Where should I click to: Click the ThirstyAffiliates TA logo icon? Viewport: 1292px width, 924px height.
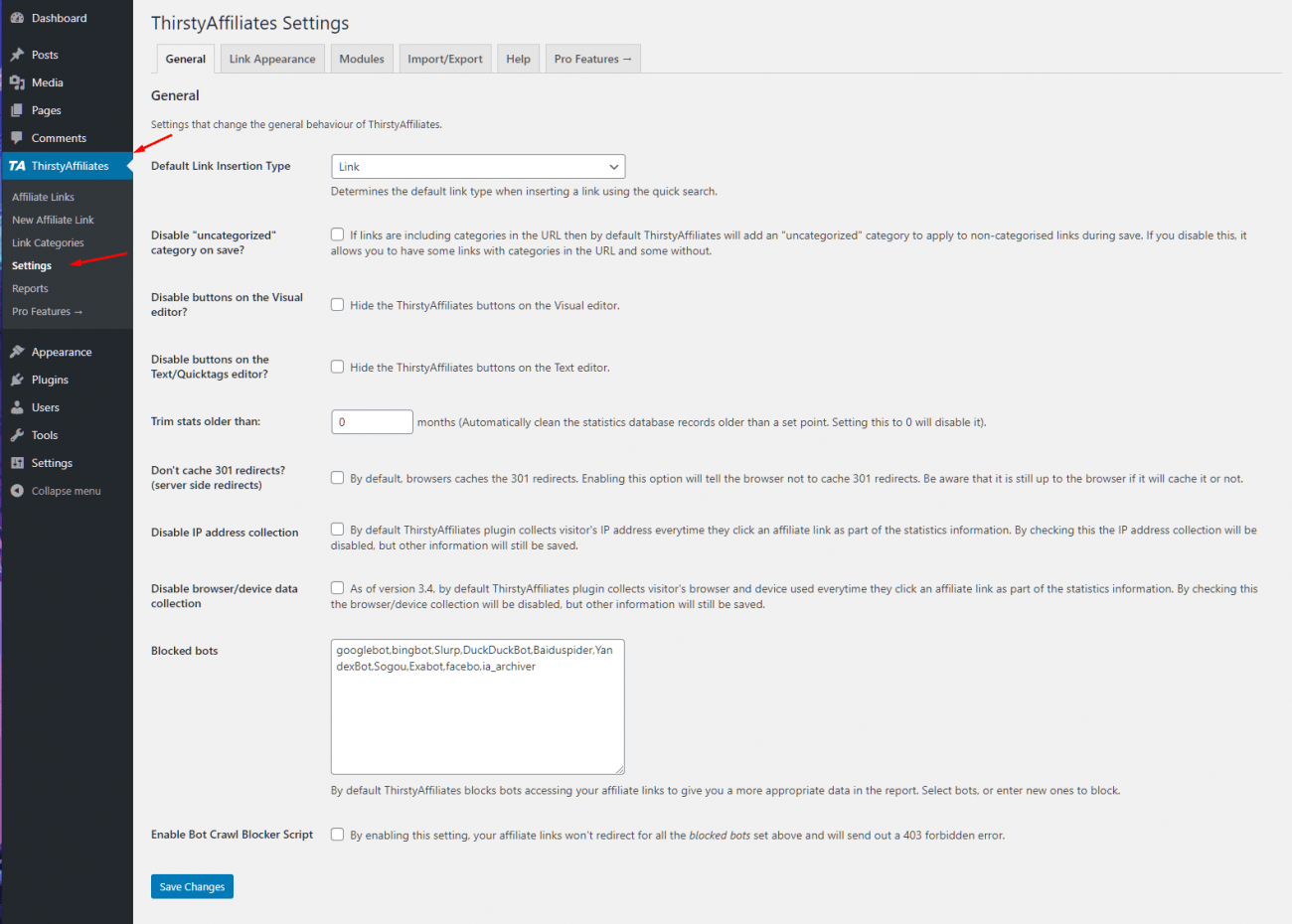click(x=17, y=166)
